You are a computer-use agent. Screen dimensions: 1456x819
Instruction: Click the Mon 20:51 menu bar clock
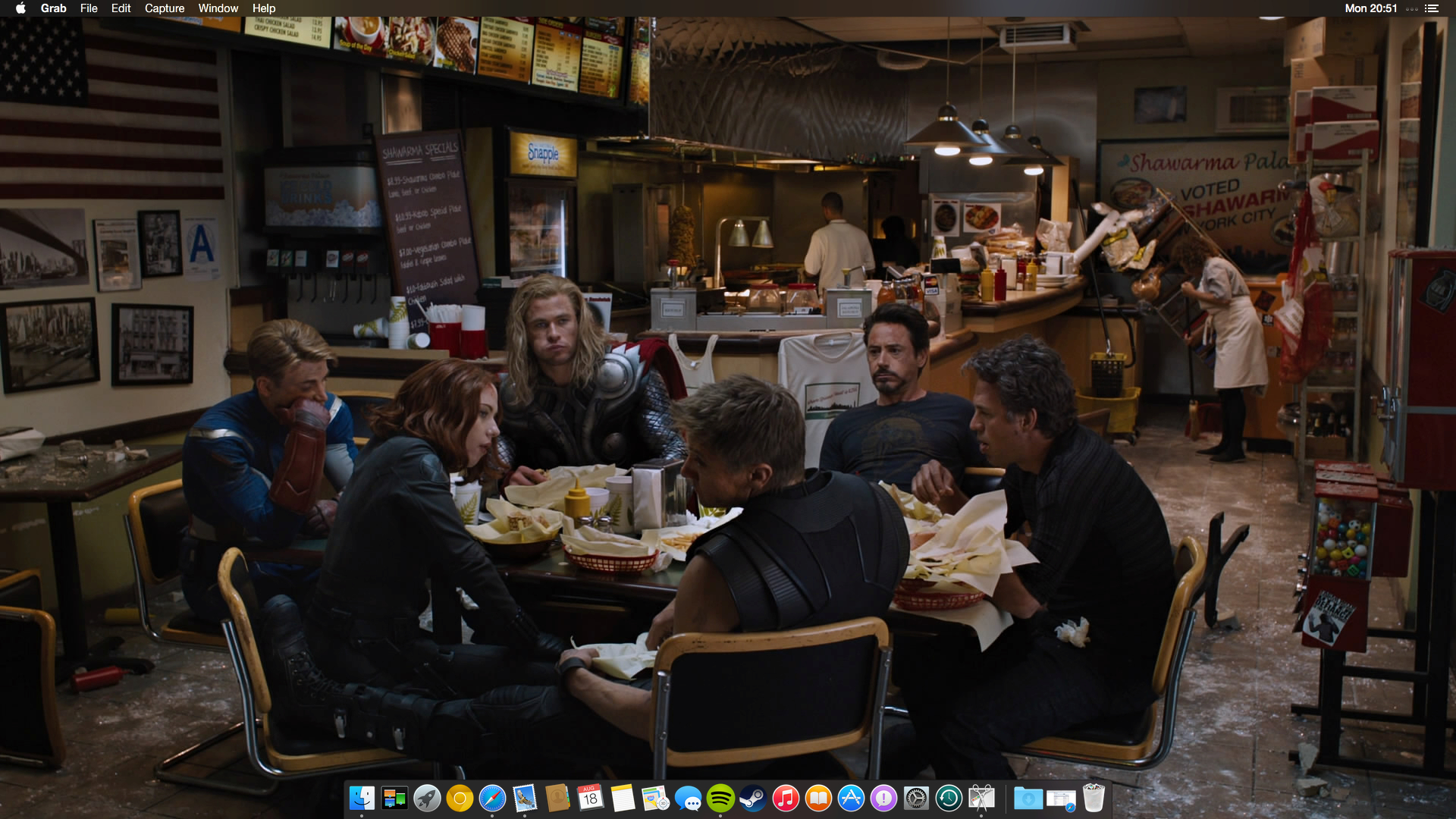click(x=1371, y=8)
